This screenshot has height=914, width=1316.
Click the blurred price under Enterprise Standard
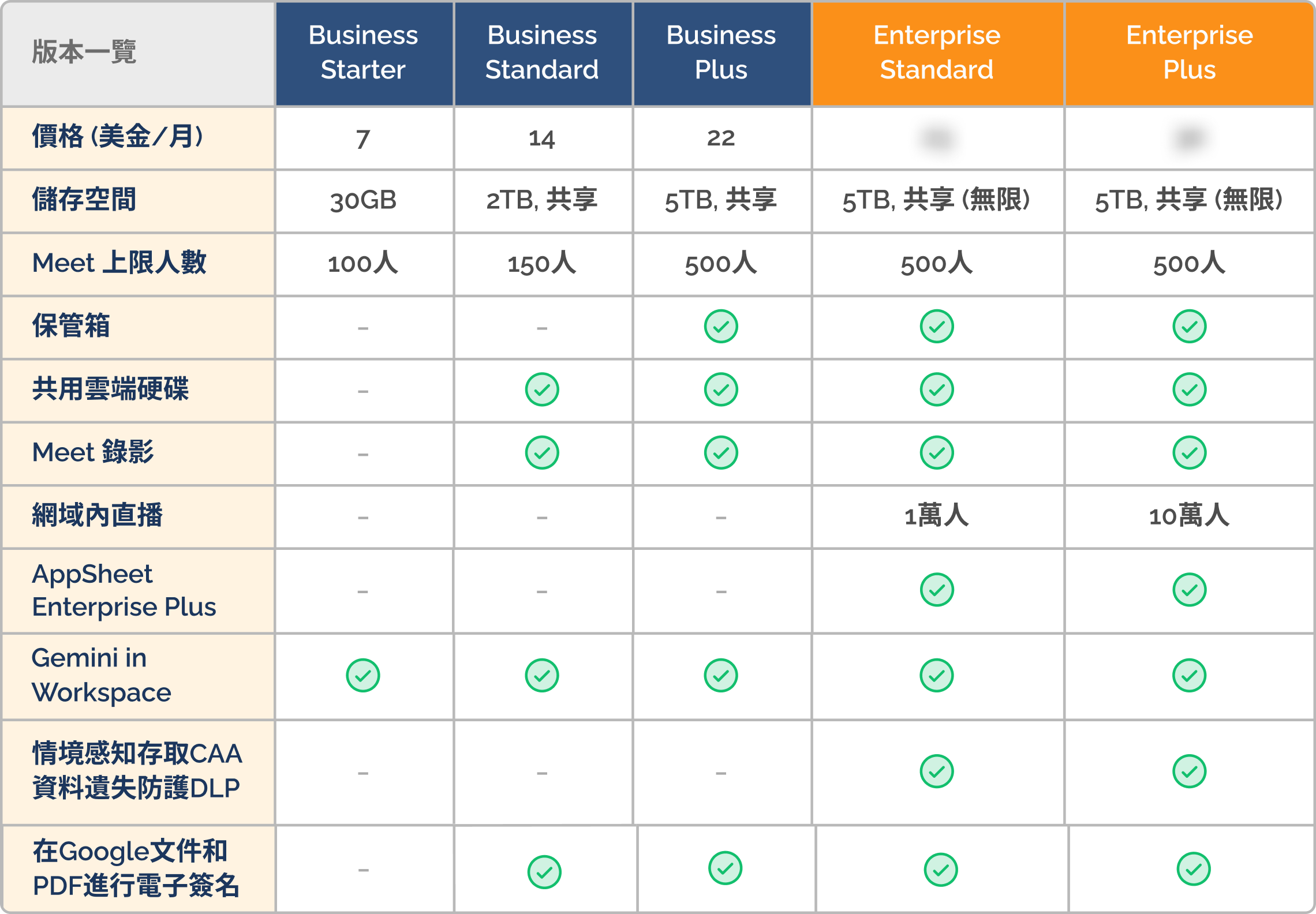(x=938, y=138)
